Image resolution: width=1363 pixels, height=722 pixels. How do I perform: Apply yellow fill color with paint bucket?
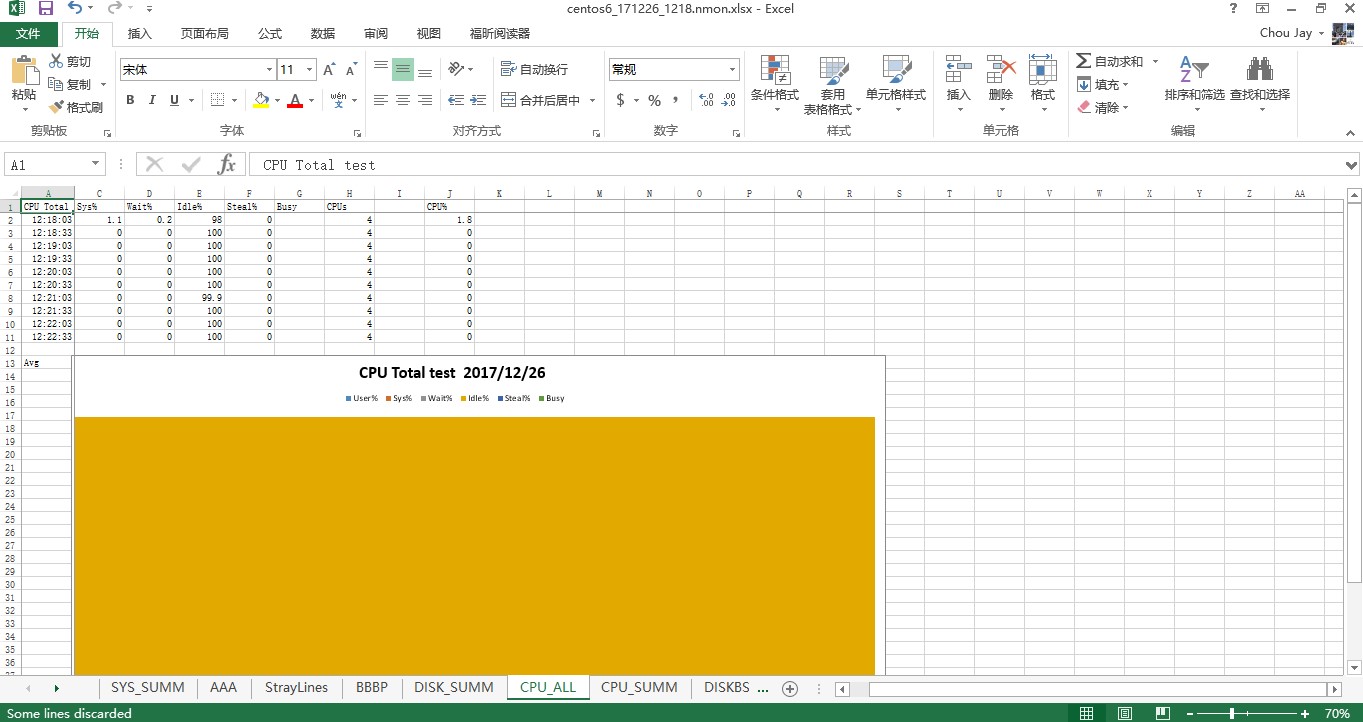(x=261, y=100)
